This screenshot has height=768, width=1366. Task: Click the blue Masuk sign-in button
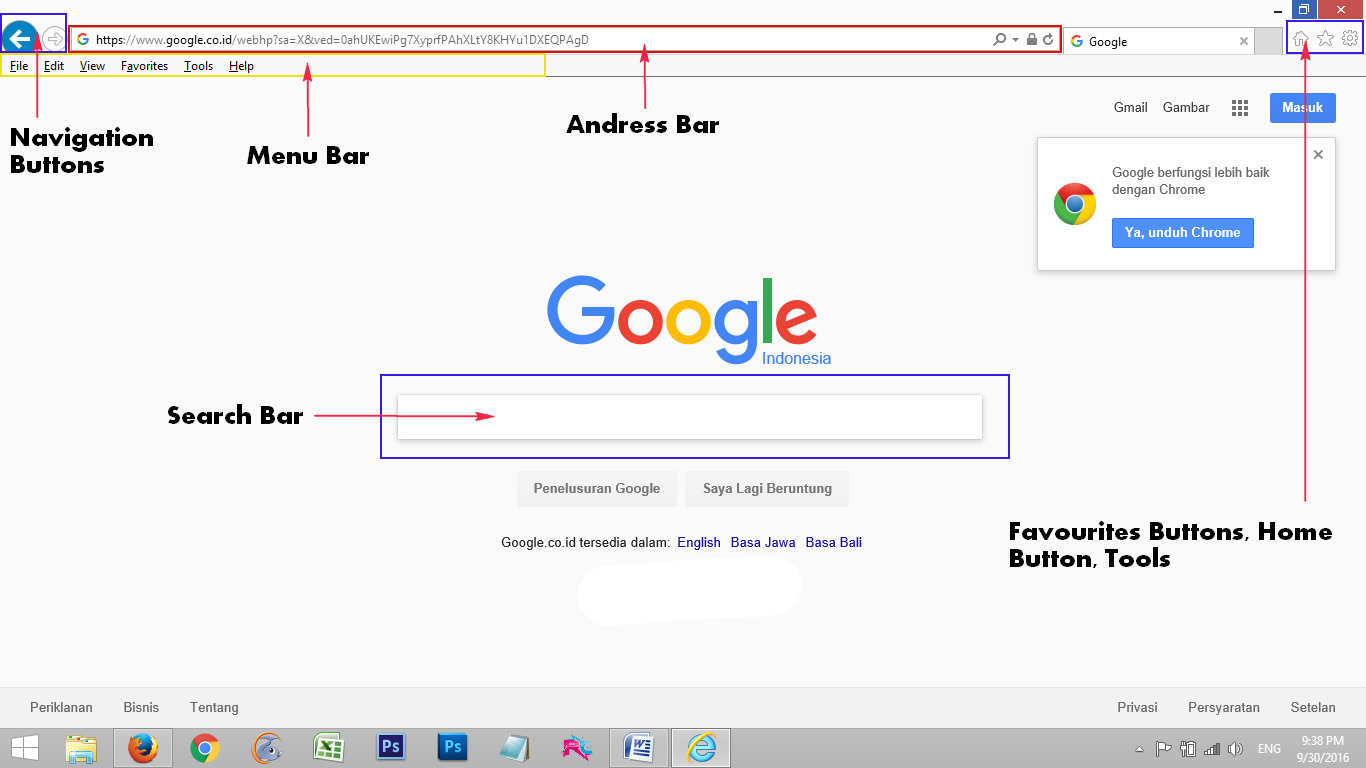coord(1303,107)
